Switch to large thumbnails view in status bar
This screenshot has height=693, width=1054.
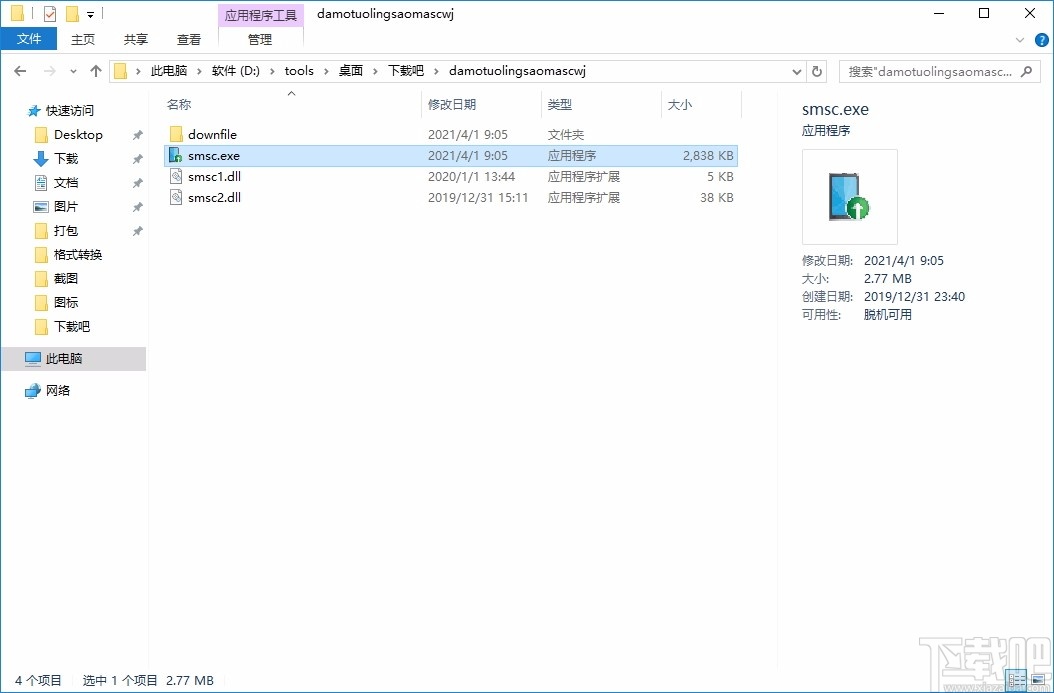1038,679
